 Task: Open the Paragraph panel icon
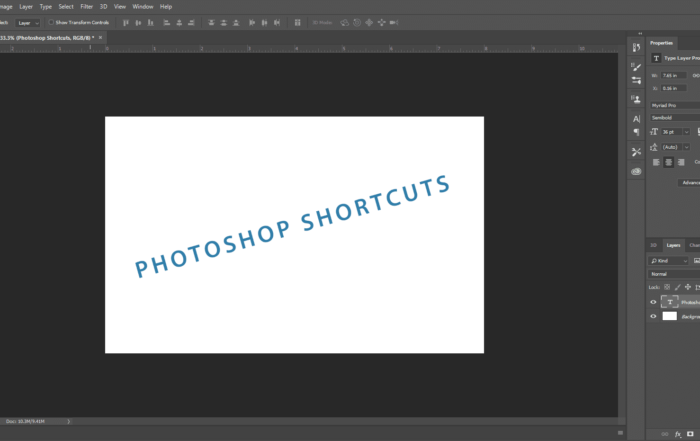click(x=636, y=132)
